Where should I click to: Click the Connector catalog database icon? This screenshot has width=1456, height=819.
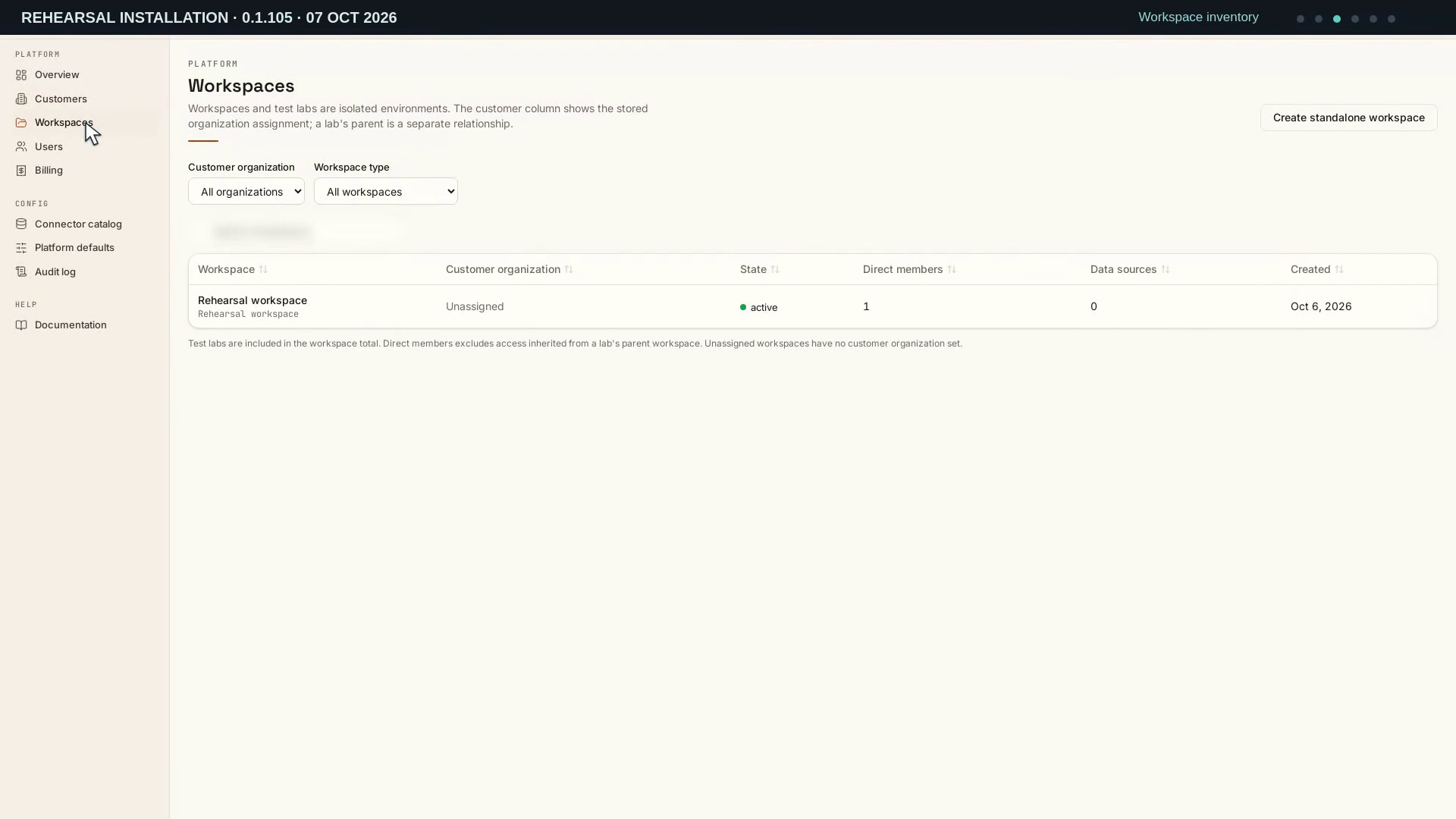[x=21, y=224]
